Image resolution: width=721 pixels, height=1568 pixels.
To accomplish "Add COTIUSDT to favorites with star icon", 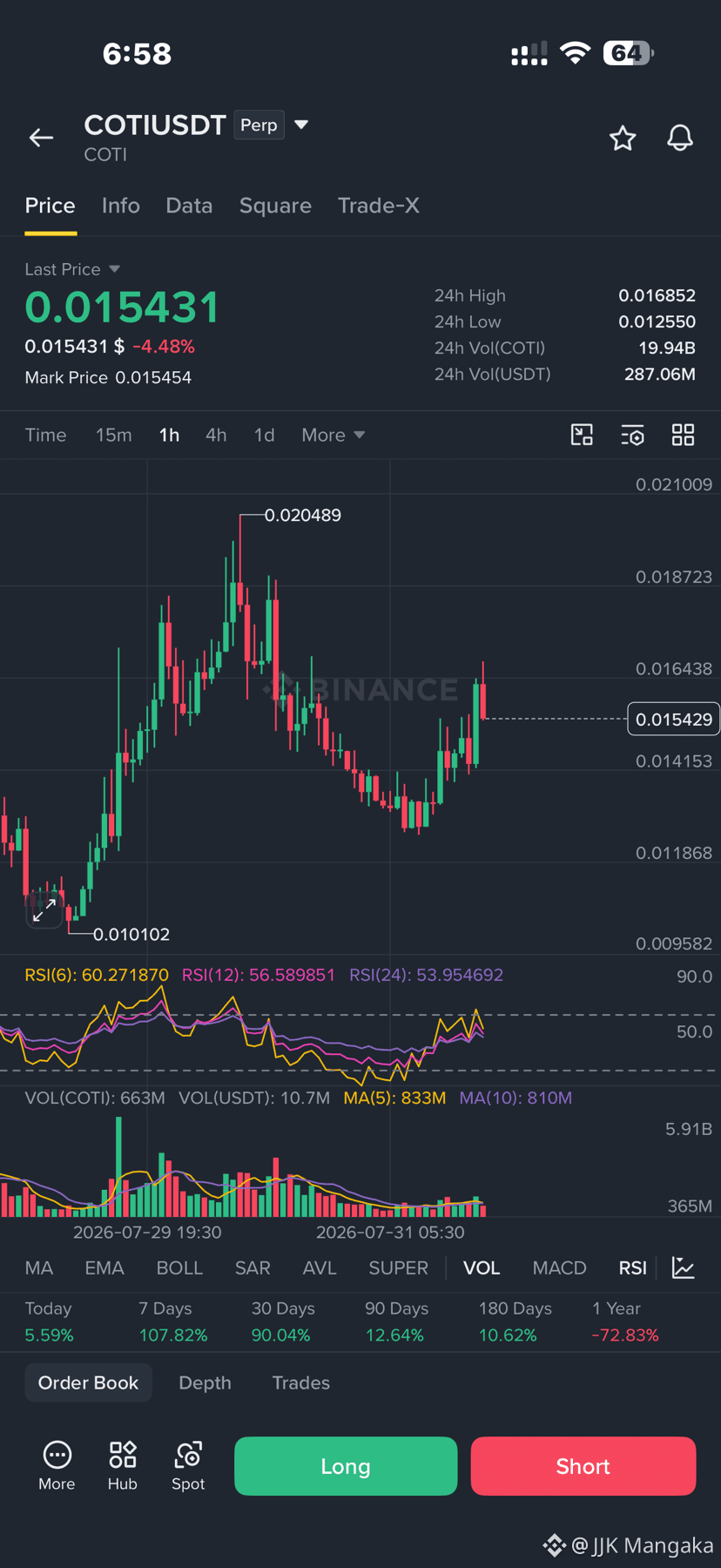I will pyautogui.click(x=623, y=138).
